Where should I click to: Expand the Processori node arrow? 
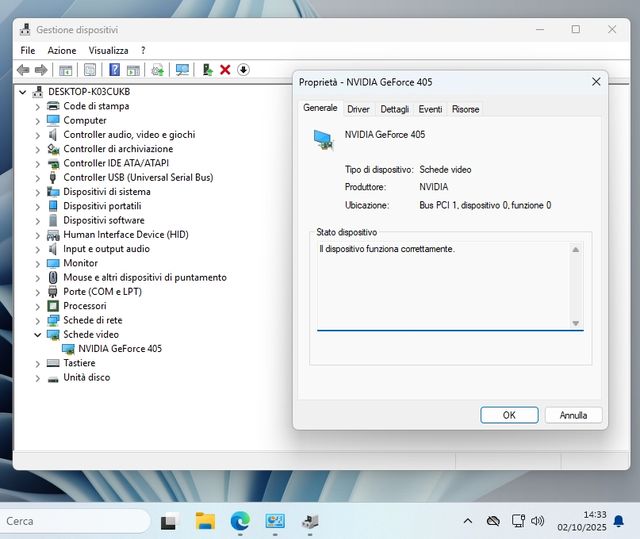[x=38, y=307]
